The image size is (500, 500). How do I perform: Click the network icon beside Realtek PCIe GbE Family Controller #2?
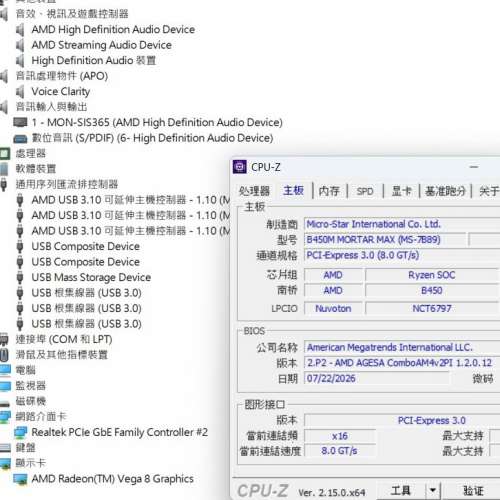(x=20, y=432)
